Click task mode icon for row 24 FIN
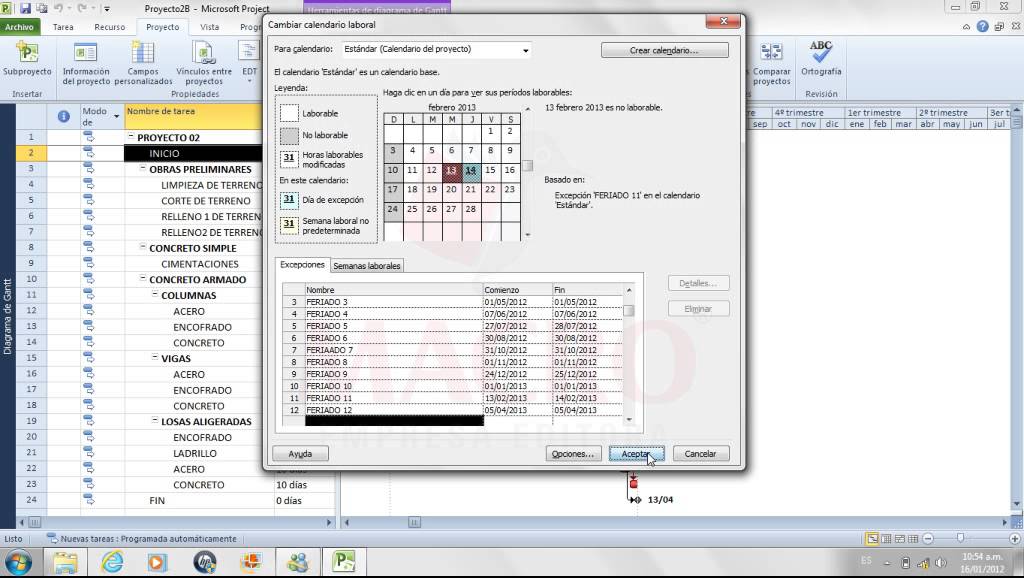Viewport: 1024px width, 578px height. pyautogui.click(x=88, y=500)
